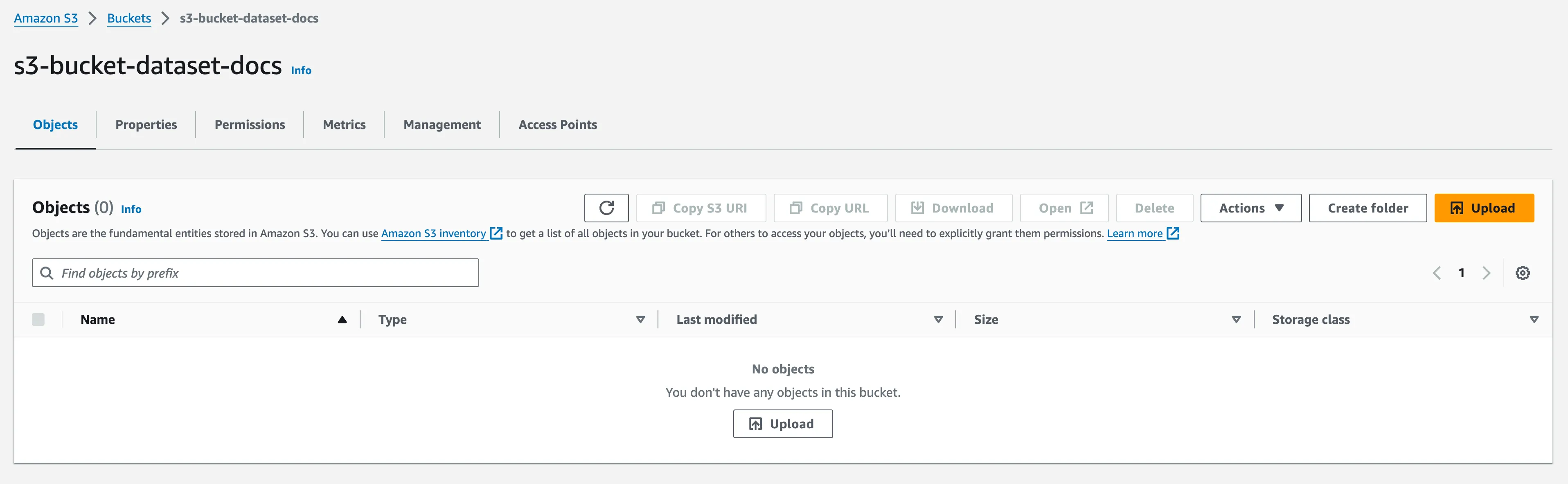
Task: Open the Metrics tab
Action: coord(344,125)
